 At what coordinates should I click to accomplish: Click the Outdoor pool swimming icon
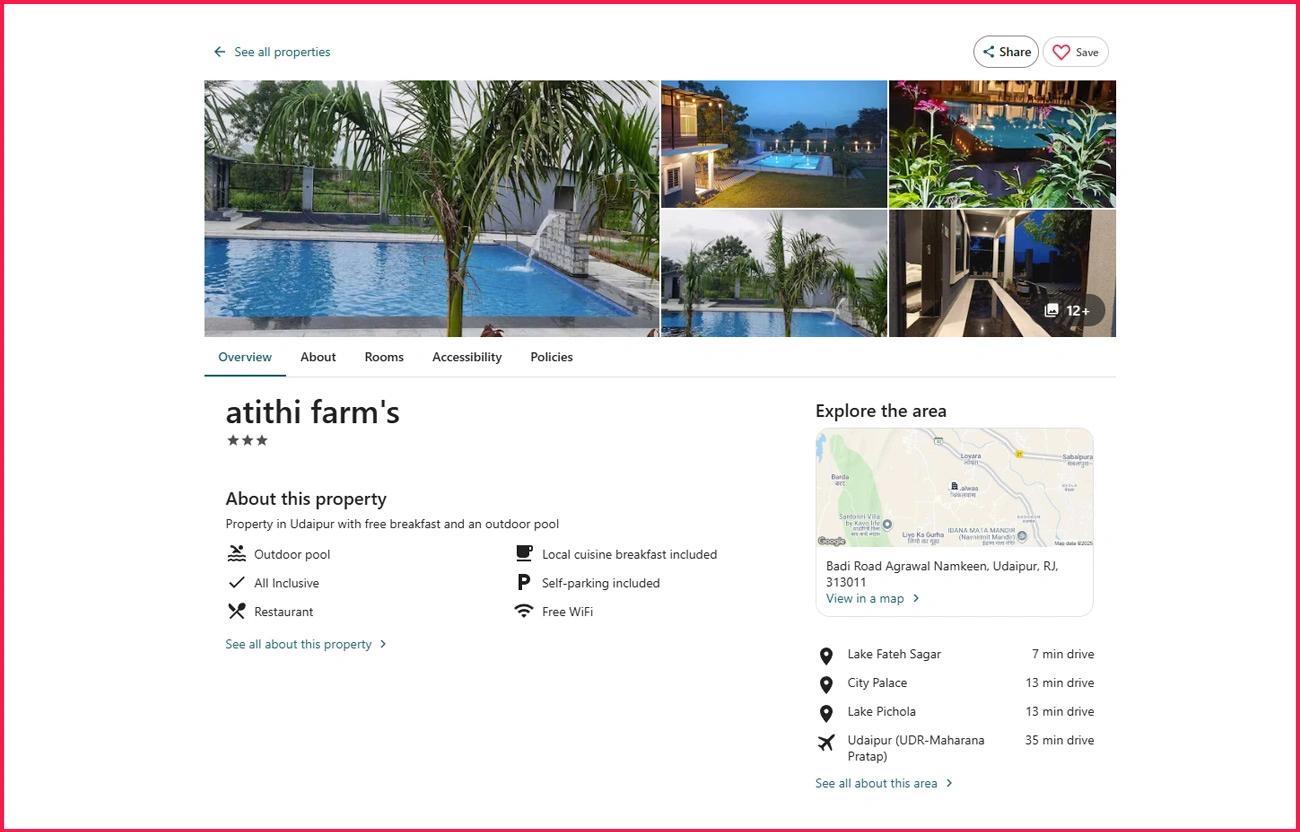coord(236,554)
